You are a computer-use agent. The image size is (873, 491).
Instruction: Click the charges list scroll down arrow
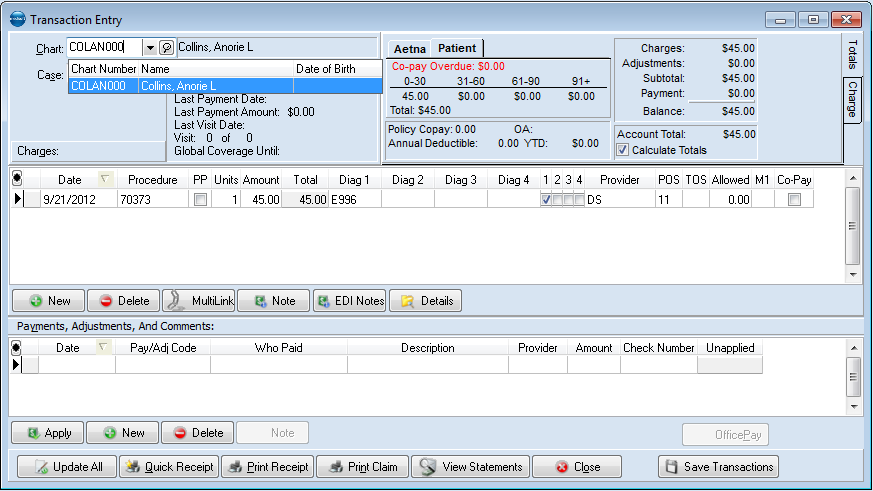coord(852,274)
